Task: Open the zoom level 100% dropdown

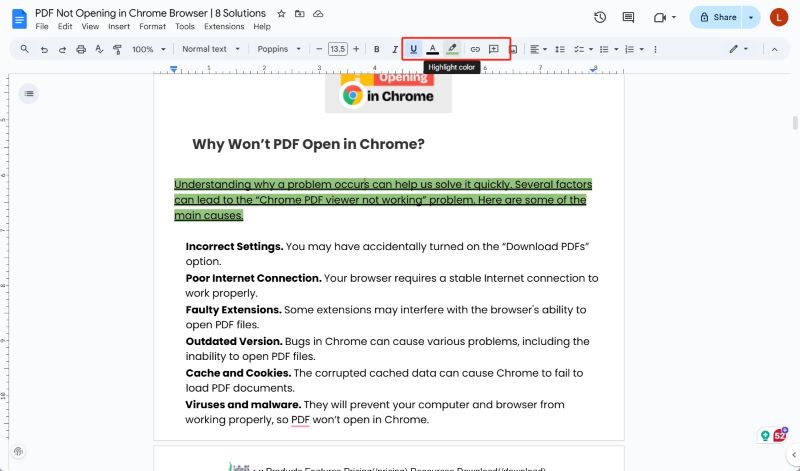Action: point(148,49)
